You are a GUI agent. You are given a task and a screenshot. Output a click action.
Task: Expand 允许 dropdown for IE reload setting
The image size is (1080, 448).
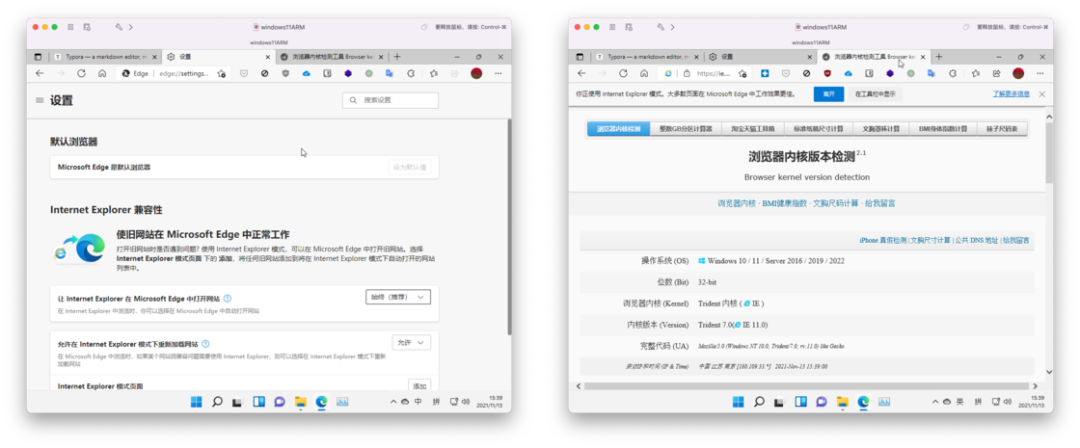tap(412, 342)
